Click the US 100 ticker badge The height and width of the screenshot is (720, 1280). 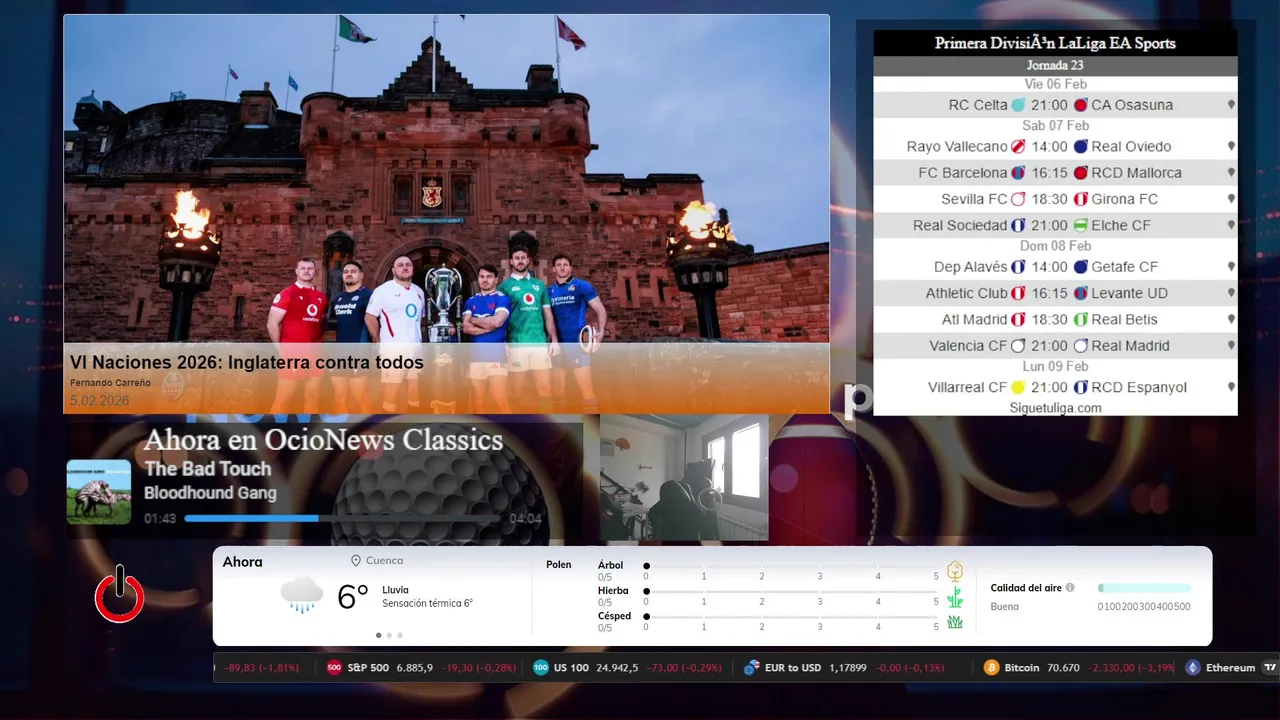(x=541, y=668)
